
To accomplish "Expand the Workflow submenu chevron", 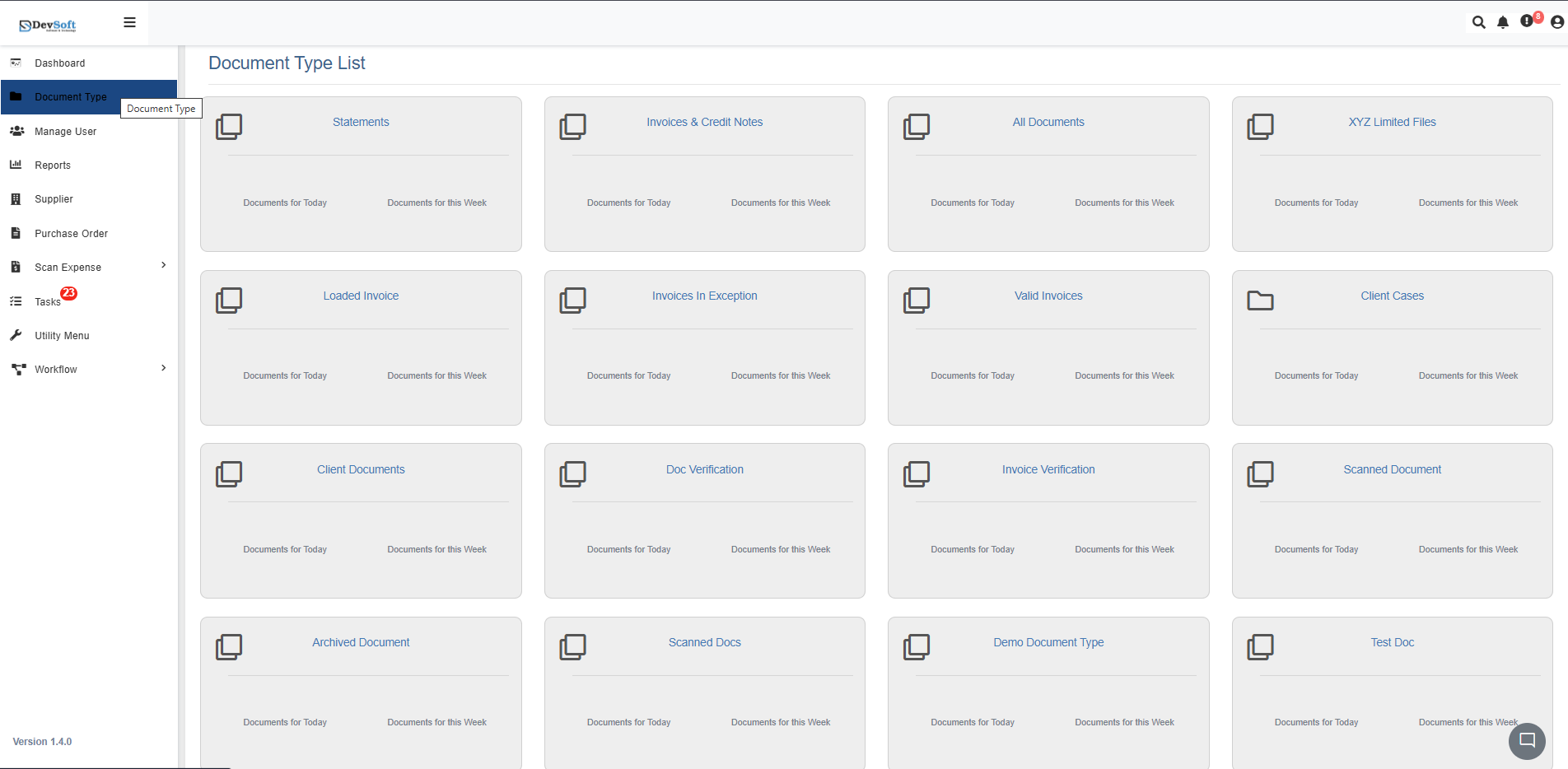I will pyautogui.click(x=163, y=367).
